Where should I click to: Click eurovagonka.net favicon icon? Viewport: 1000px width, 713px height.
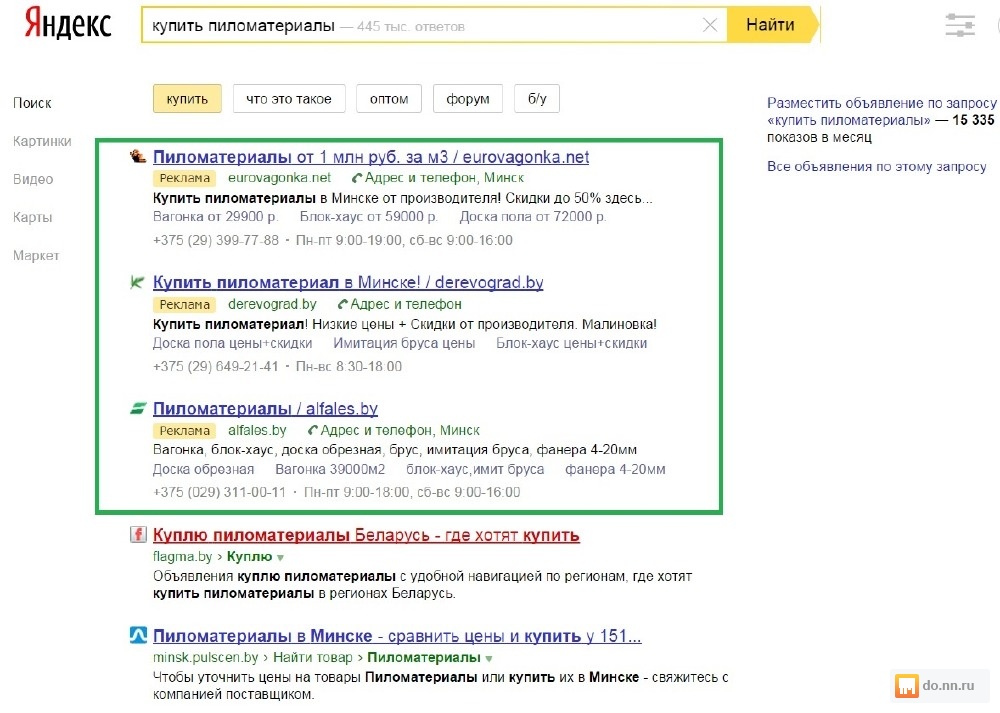(138, 156)
